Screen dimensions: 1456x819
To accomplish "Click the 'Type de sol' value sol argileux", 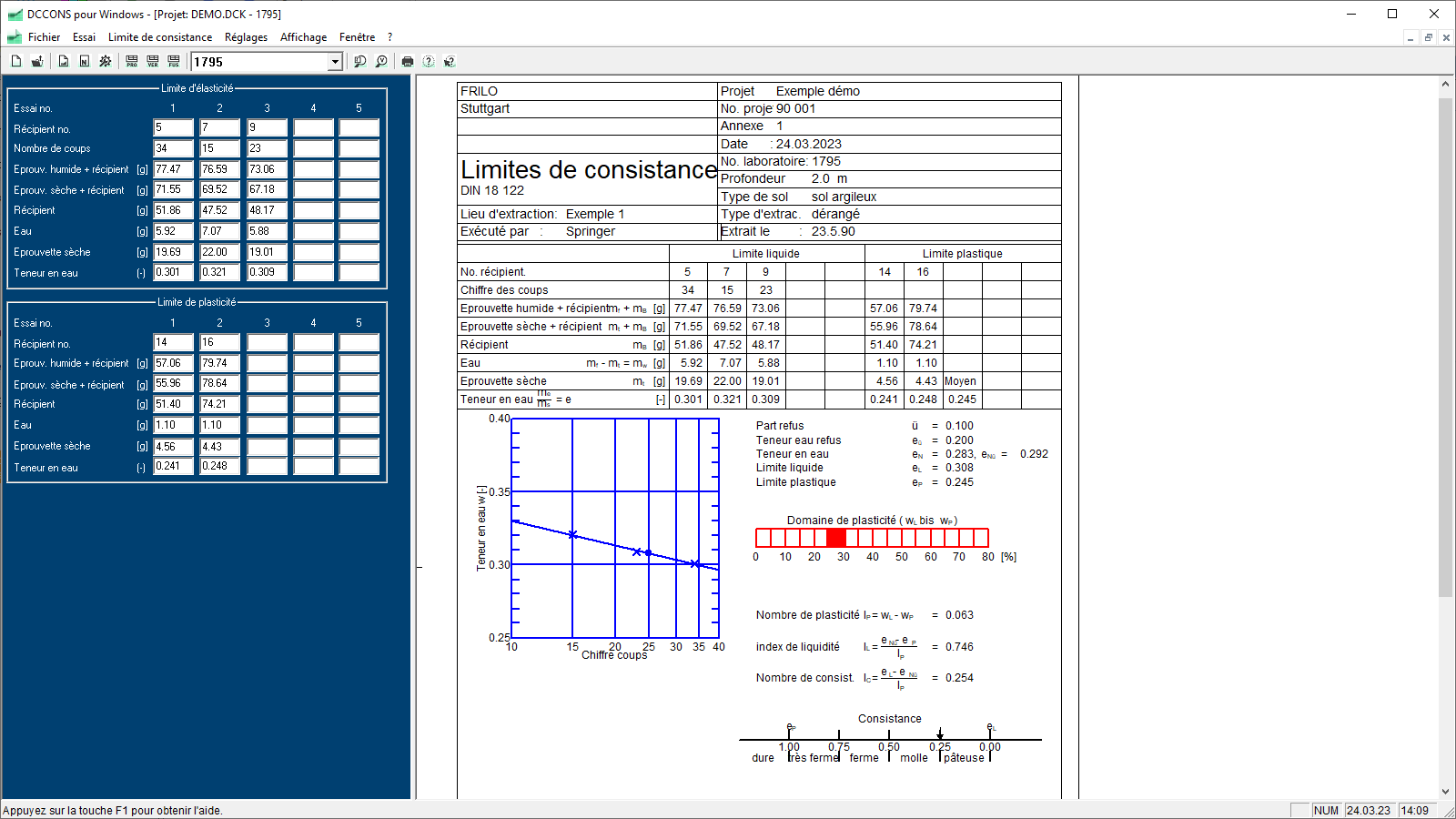I will (x=844, y=197).
